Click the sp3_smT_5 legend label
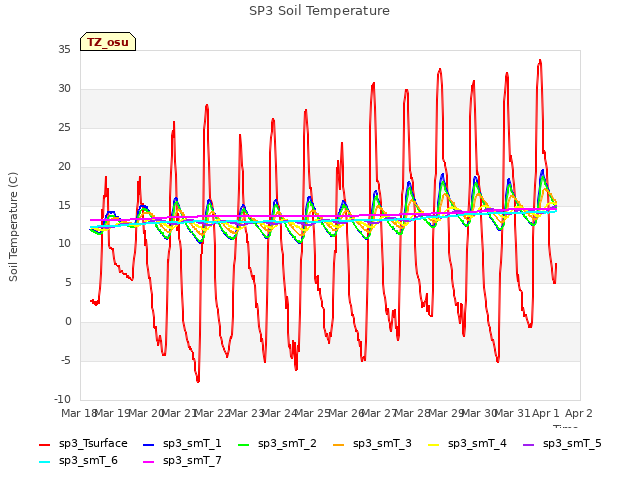 (x=572, y=444)
